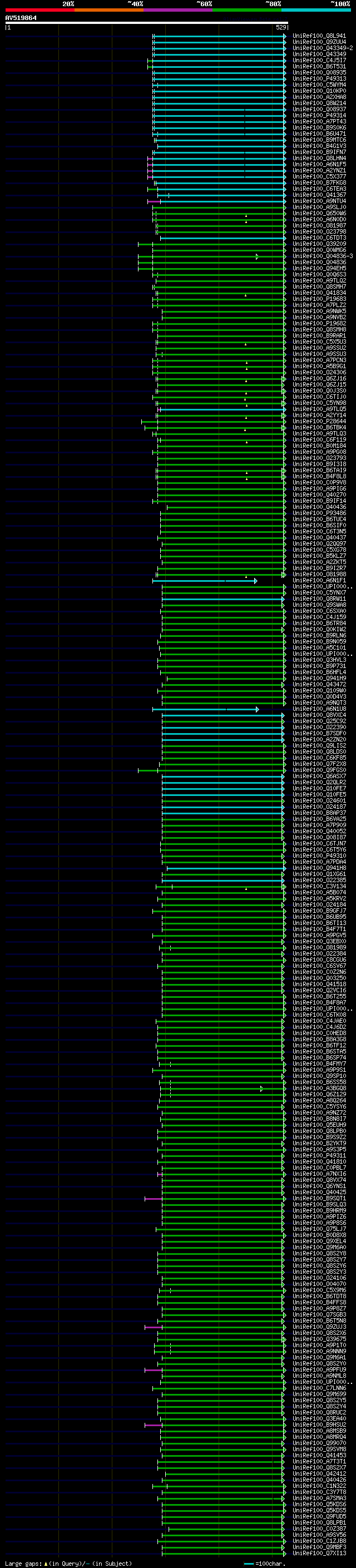This screenshot has height=1568, width=356.
Task: Select hit UniRef100_B8AP37
Action: pos(319,813)
